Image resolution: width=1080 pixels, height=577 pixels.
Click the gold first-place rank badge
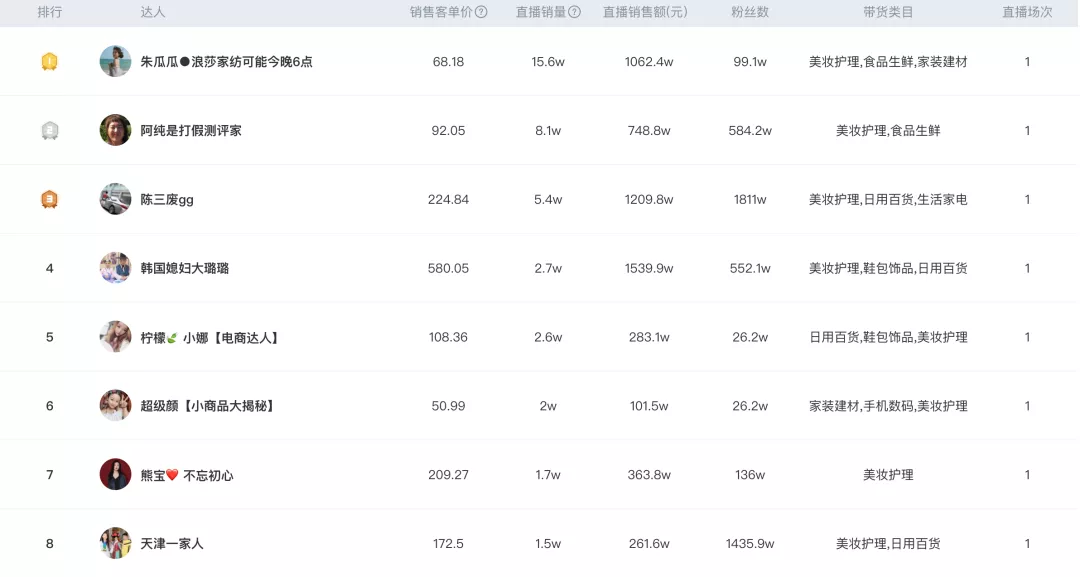coord(50,62)
